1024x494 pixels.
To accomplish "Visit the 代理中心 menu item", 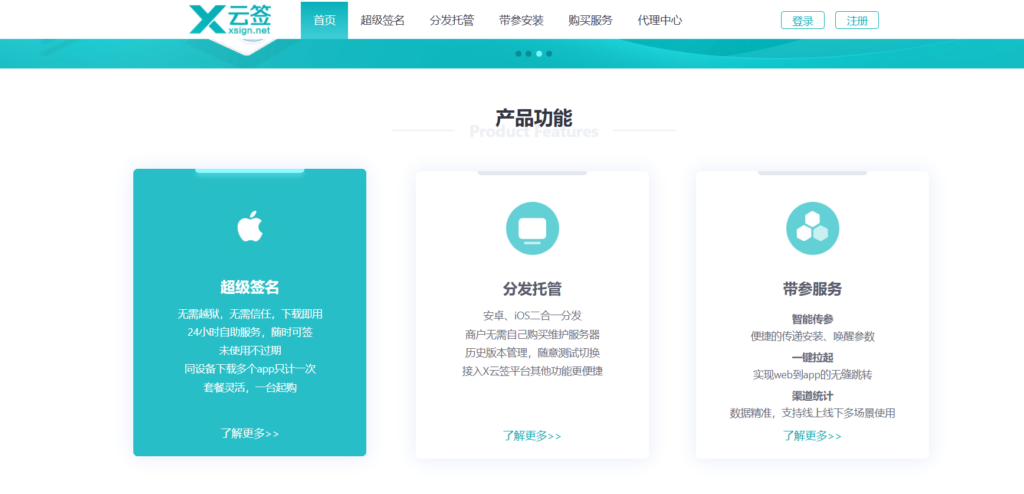I will [659, 20].
